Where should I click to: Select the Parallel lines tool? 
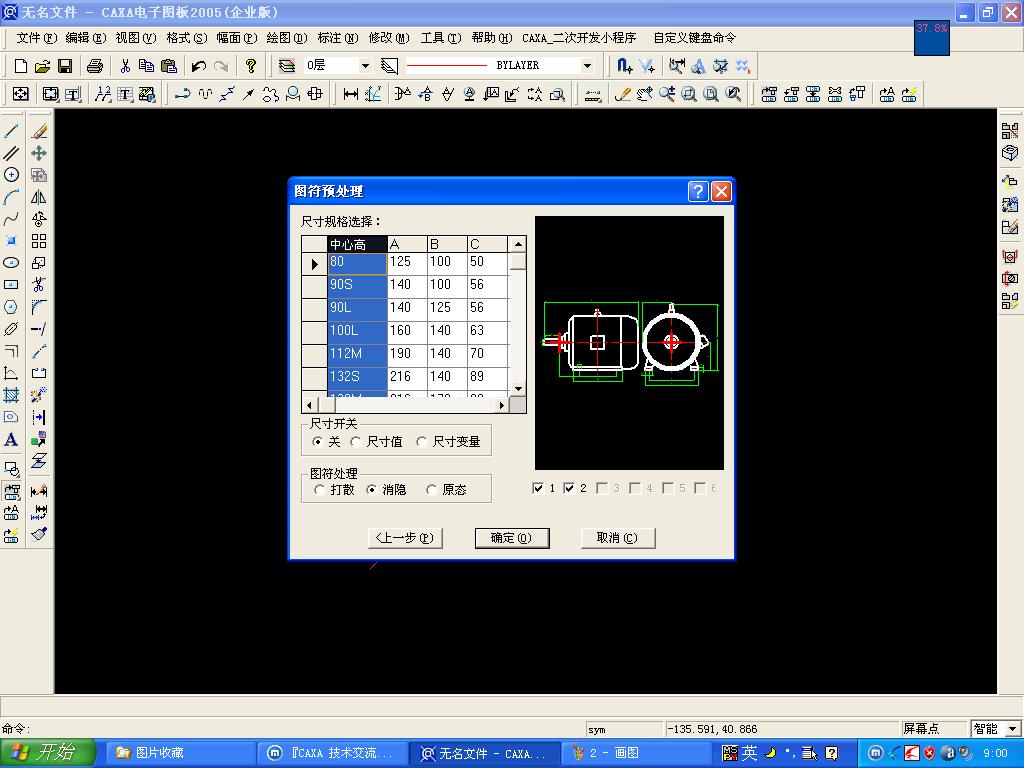tap(11, 153)
